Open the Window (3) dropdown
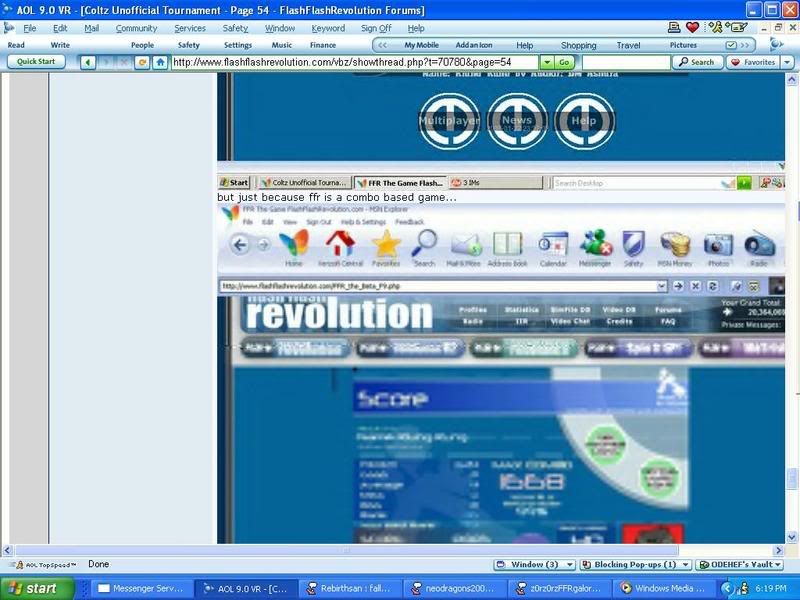800x600 pixels. (535, 565)
